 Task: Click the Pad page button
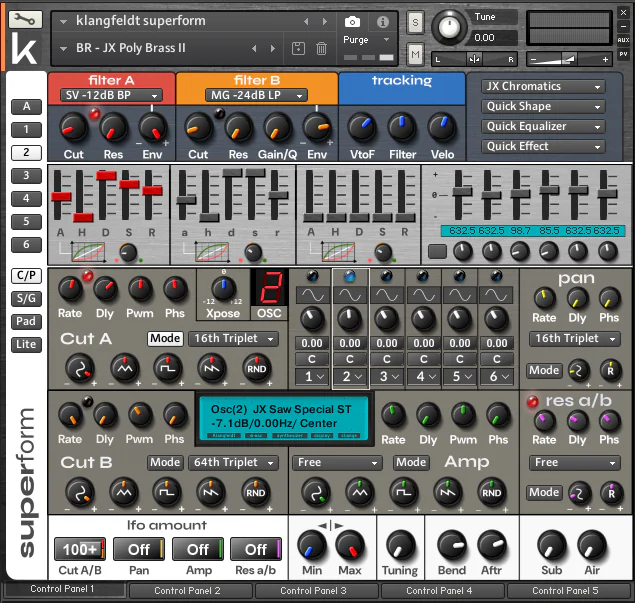(26, 322)
